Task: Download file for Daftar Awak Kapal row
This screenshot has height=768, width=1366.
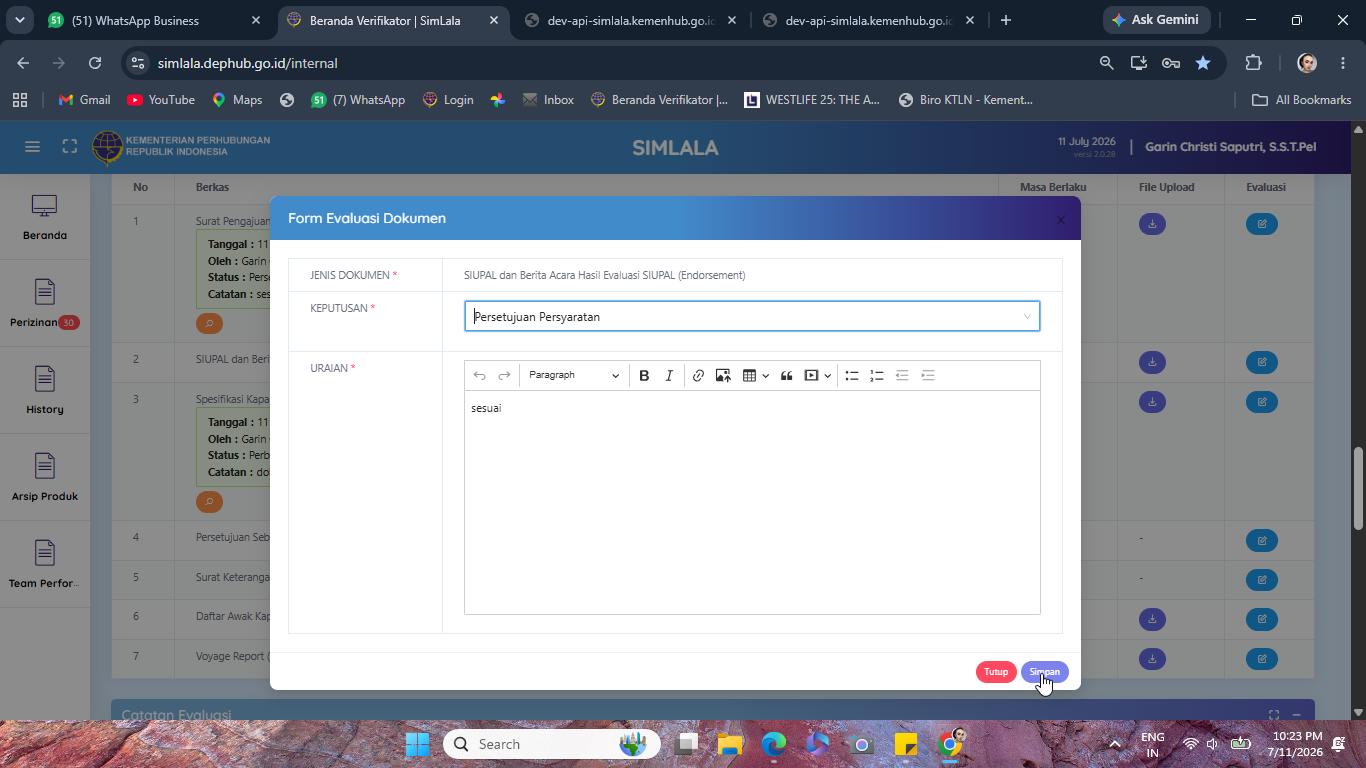Action: pos(1152,620)
